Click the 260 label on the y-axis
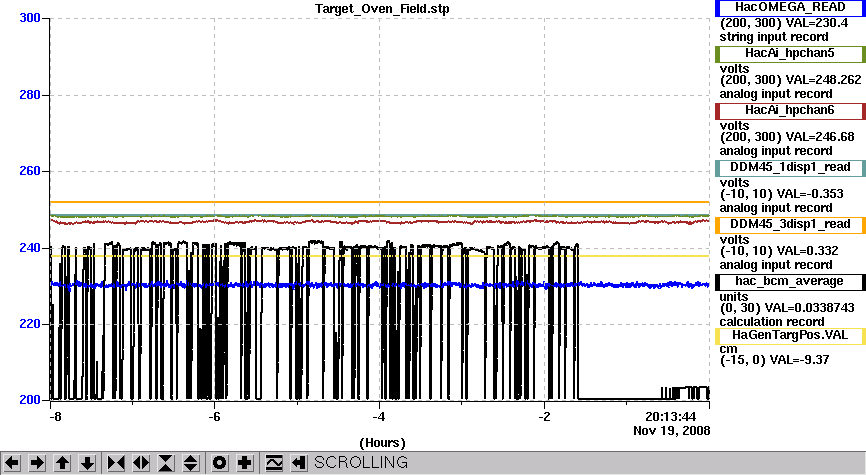The width and height of the screenshot is (866, 475). coord(30,171)
